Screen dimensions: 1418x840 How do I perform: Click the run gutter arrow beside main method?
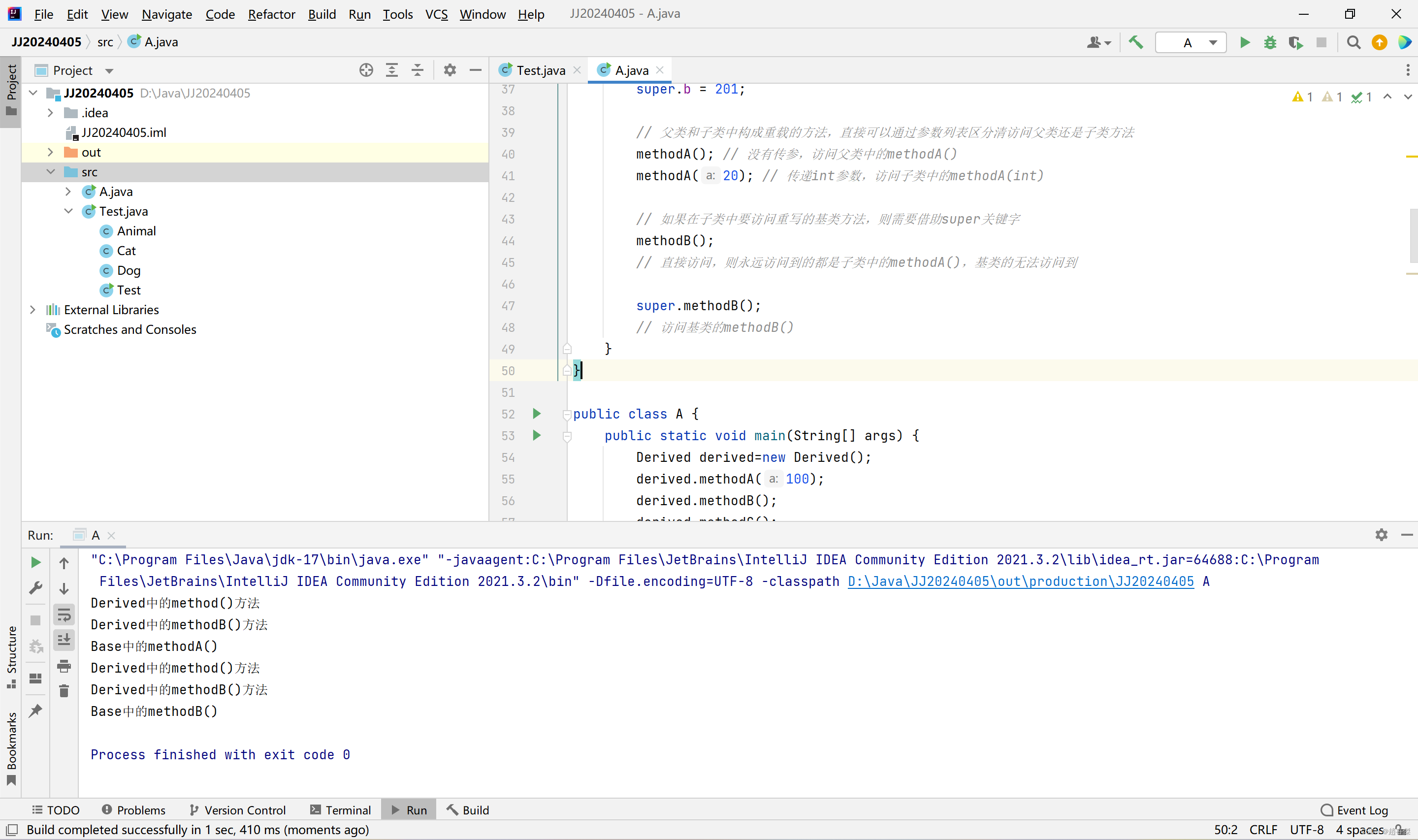tap(536, 435)
